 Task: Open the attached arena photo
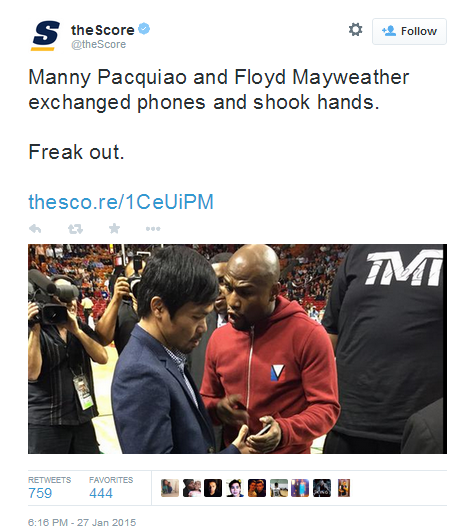[x=237, y=349]
